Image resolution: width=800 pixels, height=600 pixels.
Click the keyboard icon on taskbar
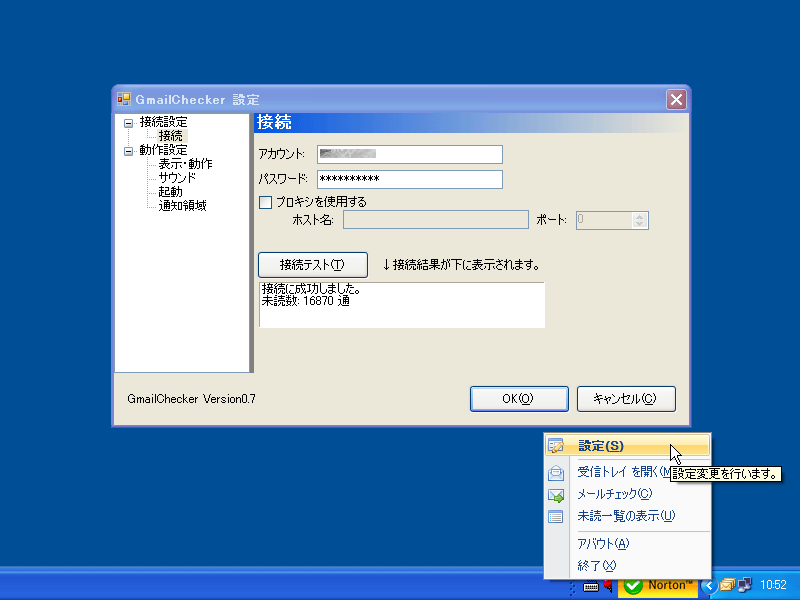coord(591,587)
